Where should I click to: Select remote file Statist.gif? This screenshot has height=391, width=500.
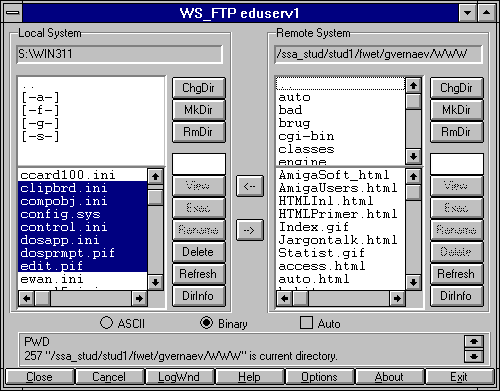pyautogui.click(x=341, y=253)
